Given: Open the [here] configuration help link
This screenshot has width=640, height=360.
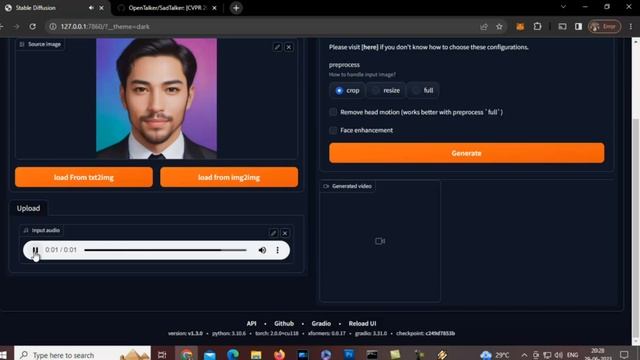Looking at the screenshot, I should pos(370,47).
